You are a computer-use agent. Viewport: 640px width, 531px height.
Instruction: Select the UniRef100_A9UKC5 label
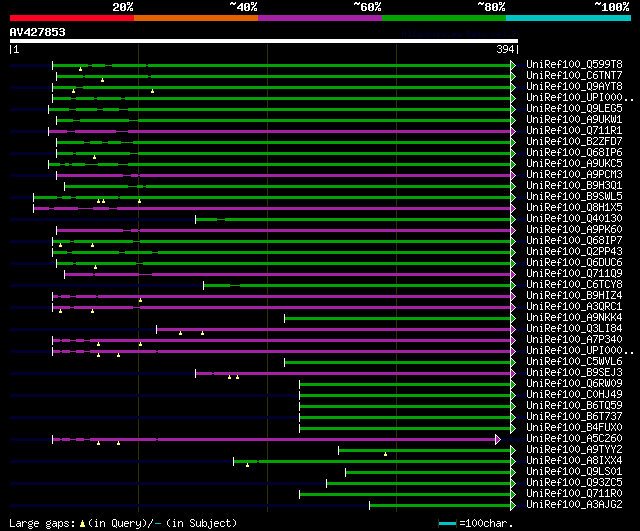(574, 164)
